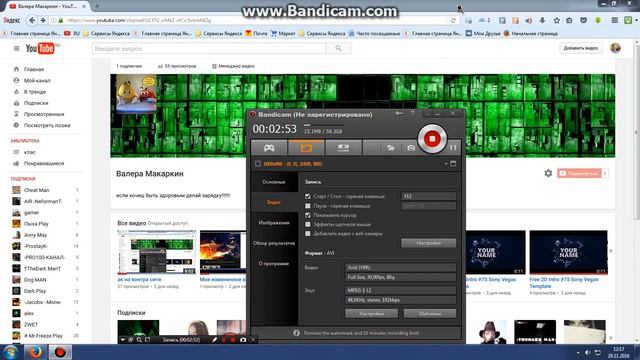Screen dimensions: 640x360
Task: Stop recording with the red round button
Action: [x=432, y=139]
